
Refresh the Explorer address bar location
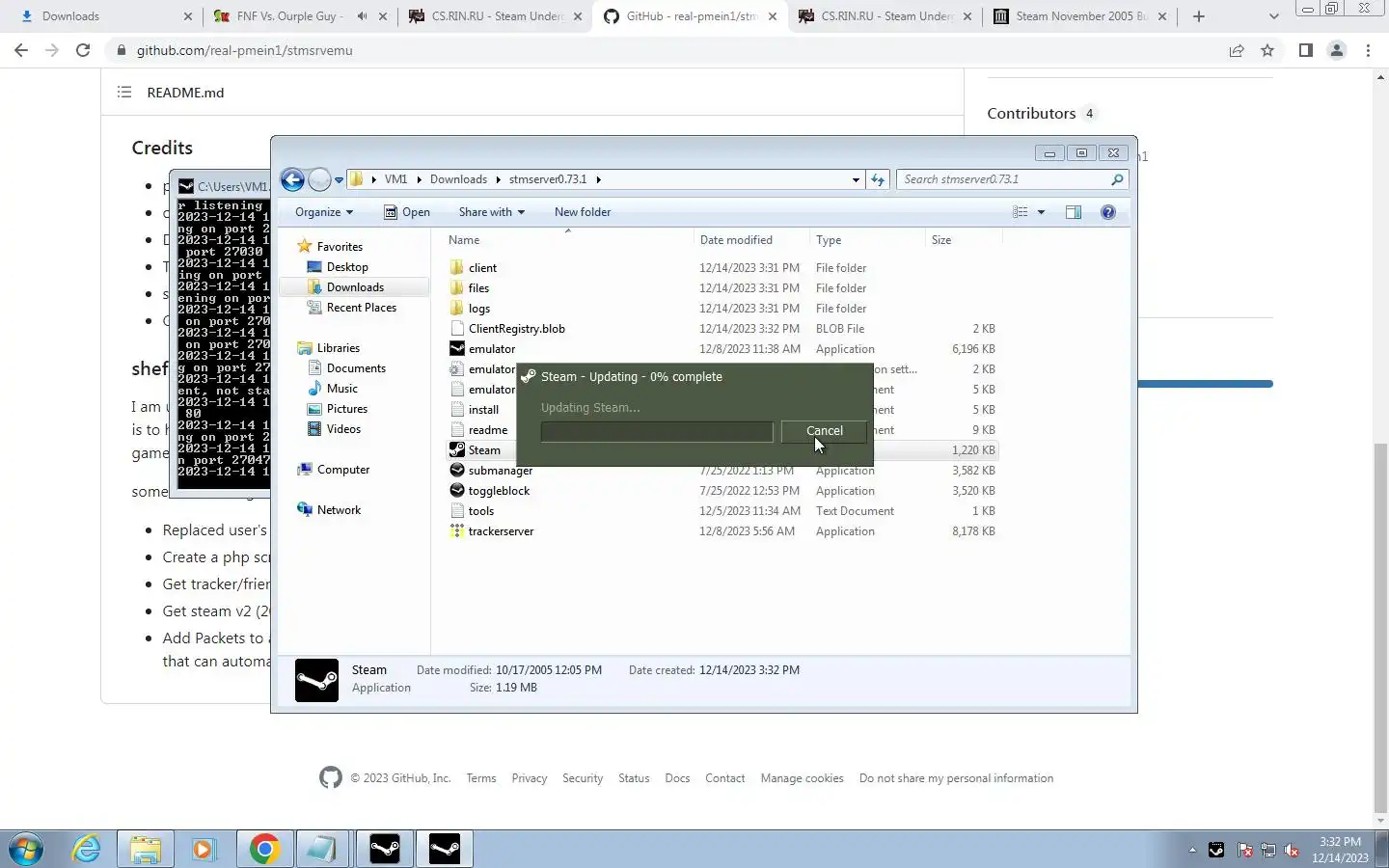(x=877, y=179)
